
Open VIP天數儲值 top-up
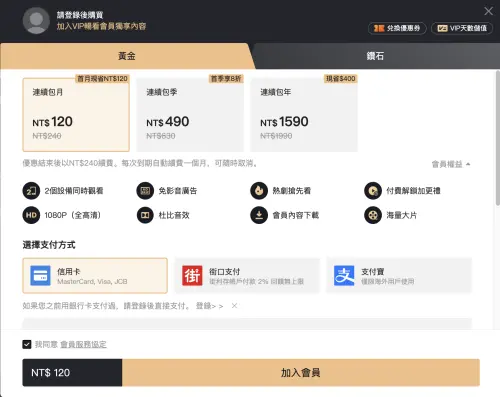coord(462,28)
